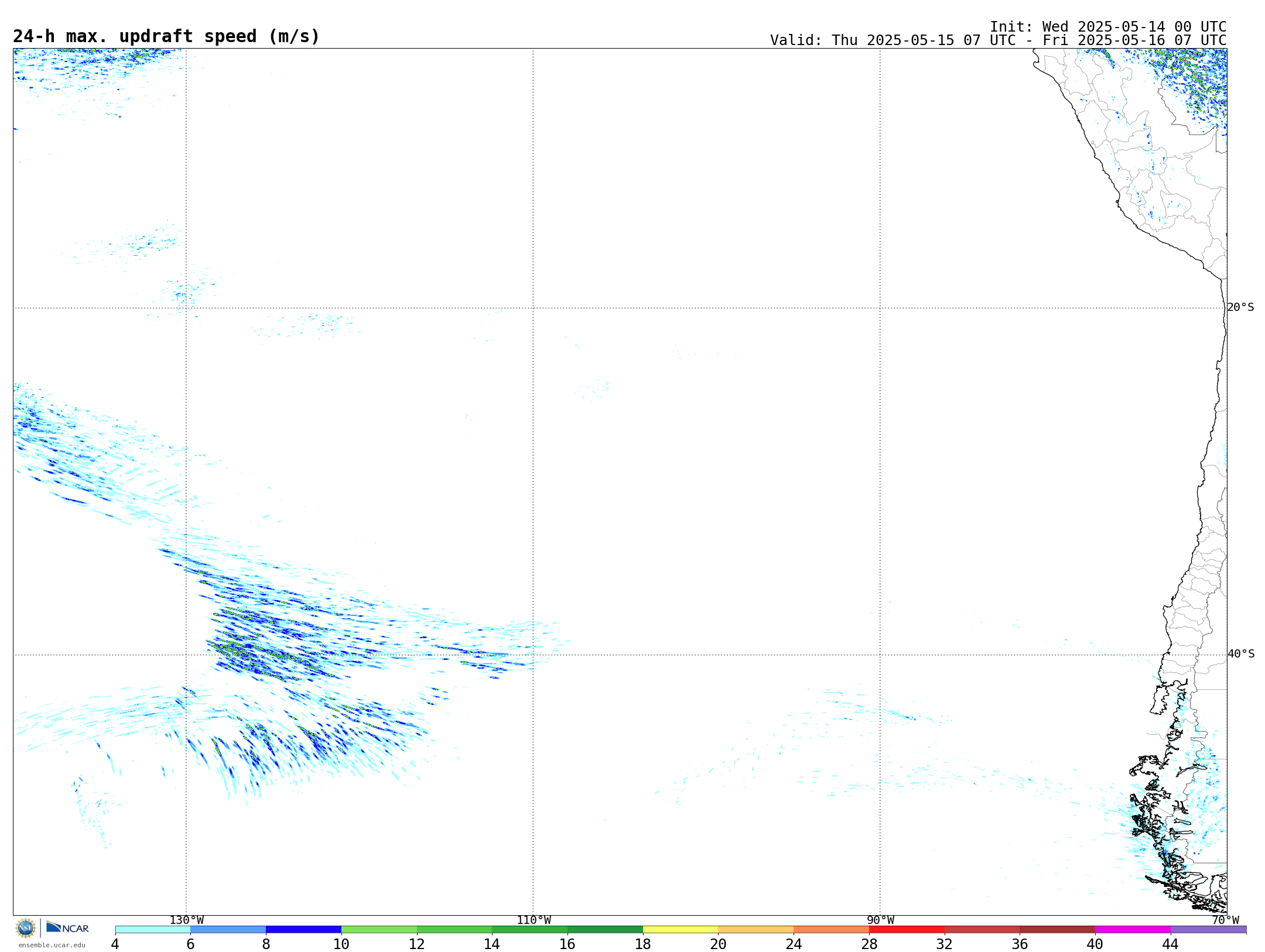
Task: Click the 70°W longitude label
Action: pyautogui.click(x=1225, y=920)
